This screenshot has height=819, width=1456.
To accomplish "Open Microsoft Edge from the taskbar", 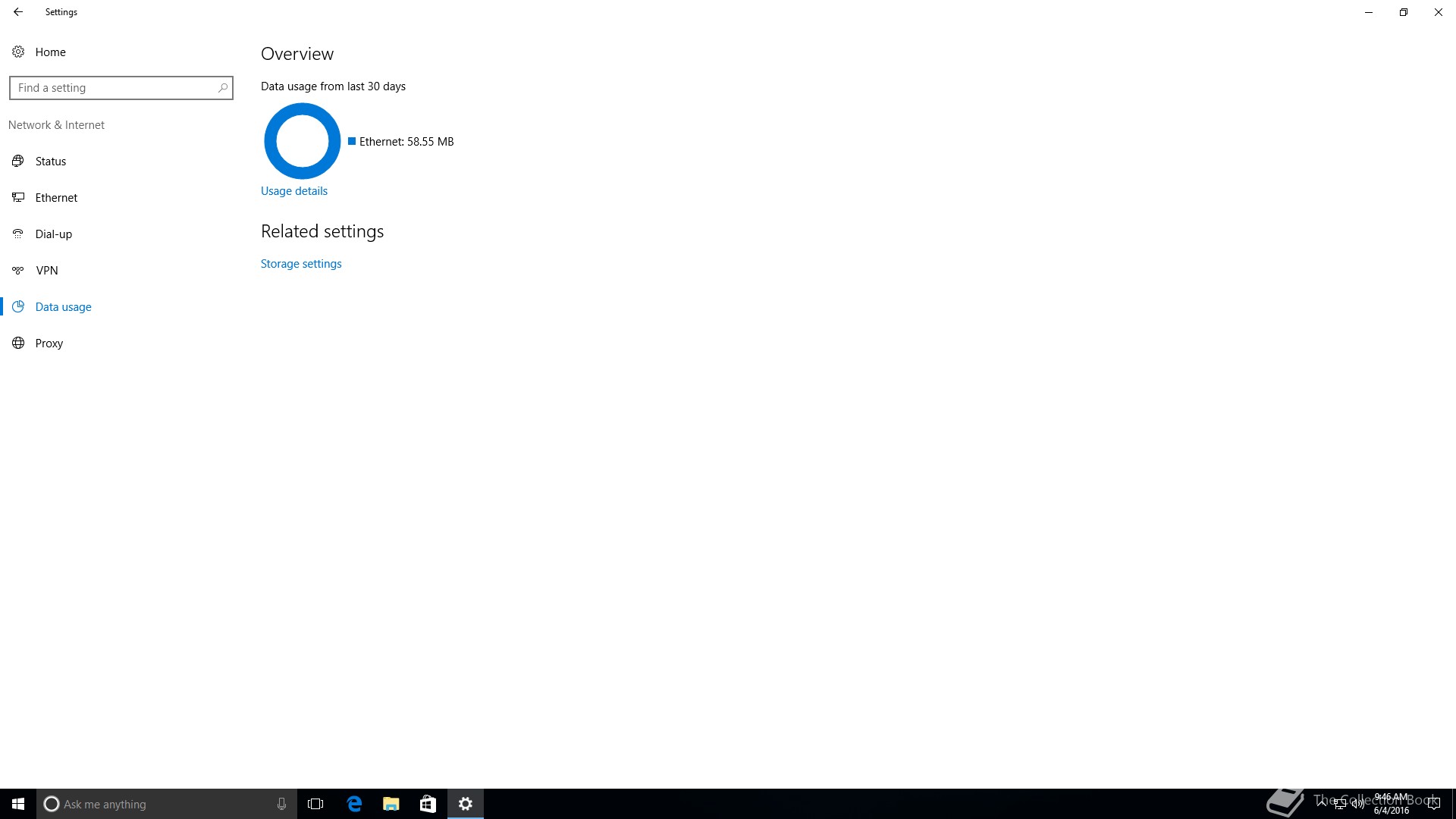I will click(x=354, y=804).
